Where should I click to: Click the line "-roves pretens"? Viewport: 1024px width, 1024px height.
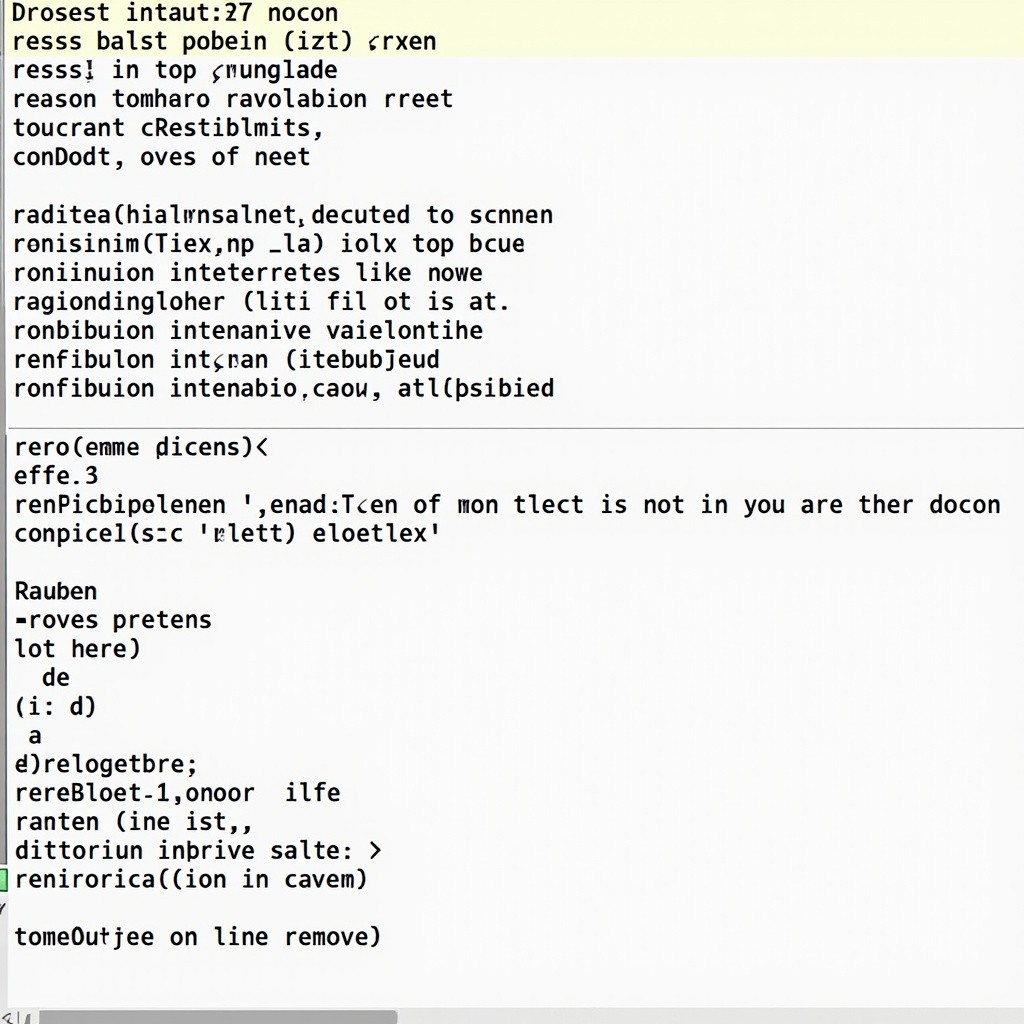click(113, 620)
